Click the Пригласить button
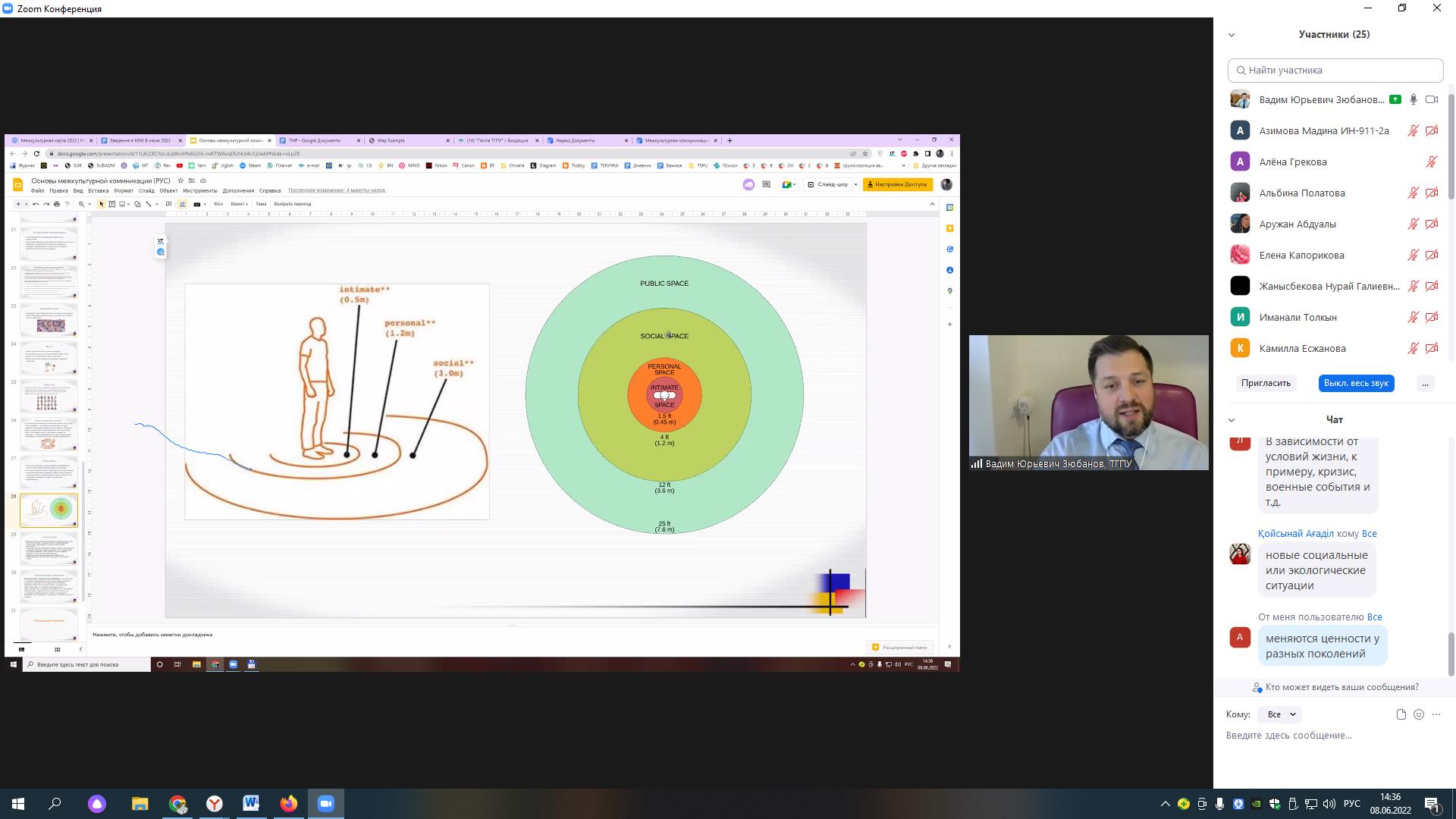This screenshot has height=819, width=1456. 1266,383
